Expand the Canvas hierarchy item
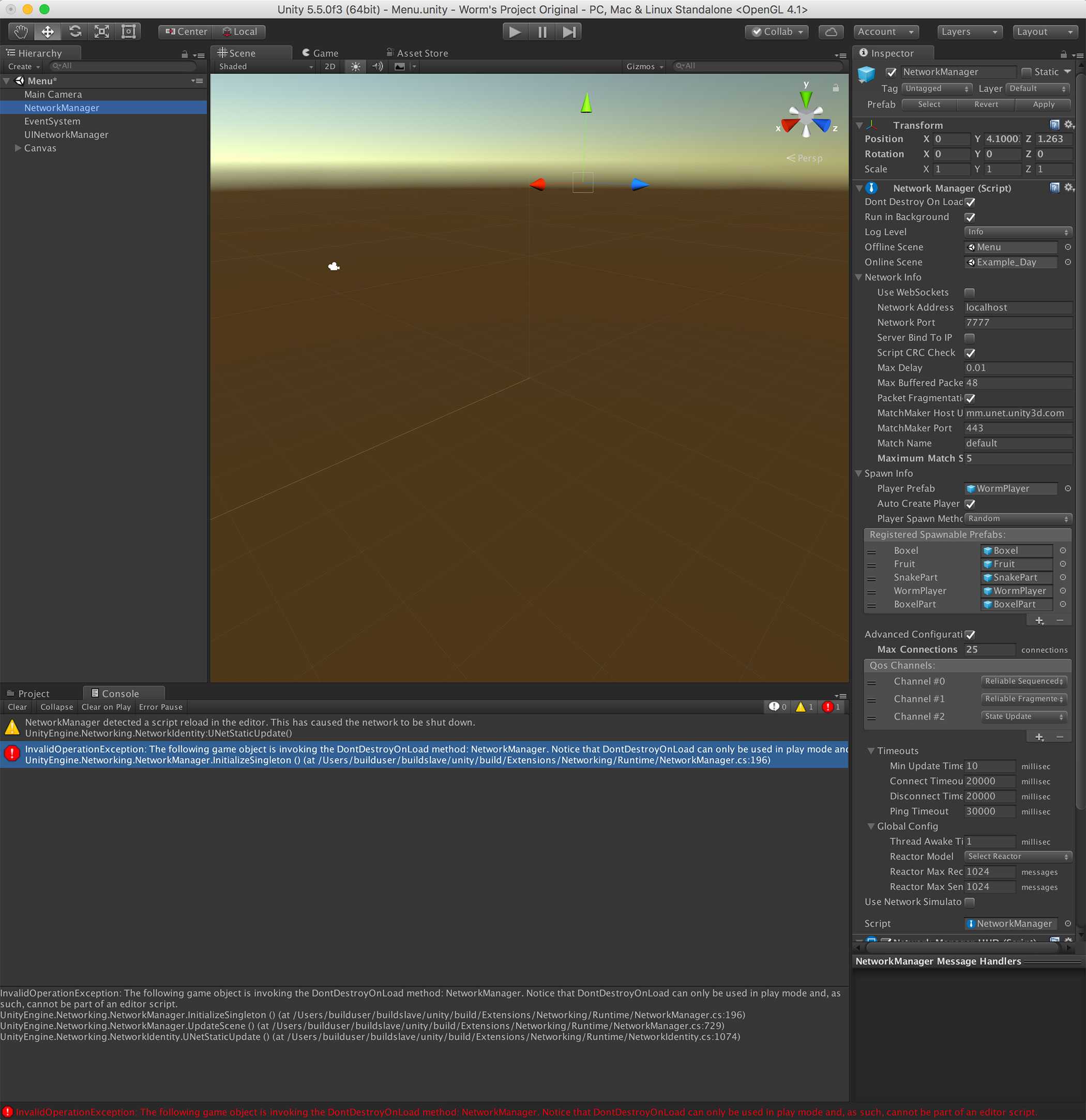The image size is (1086, 1120). (x=18, y=148)
